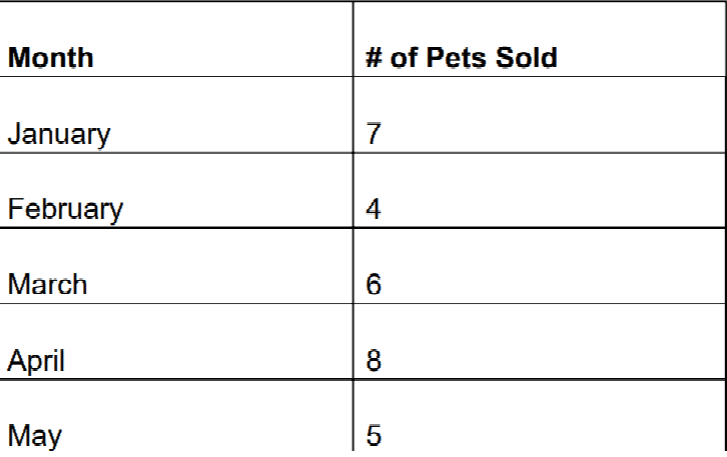Click the January pets sold value

pos(374,133)
